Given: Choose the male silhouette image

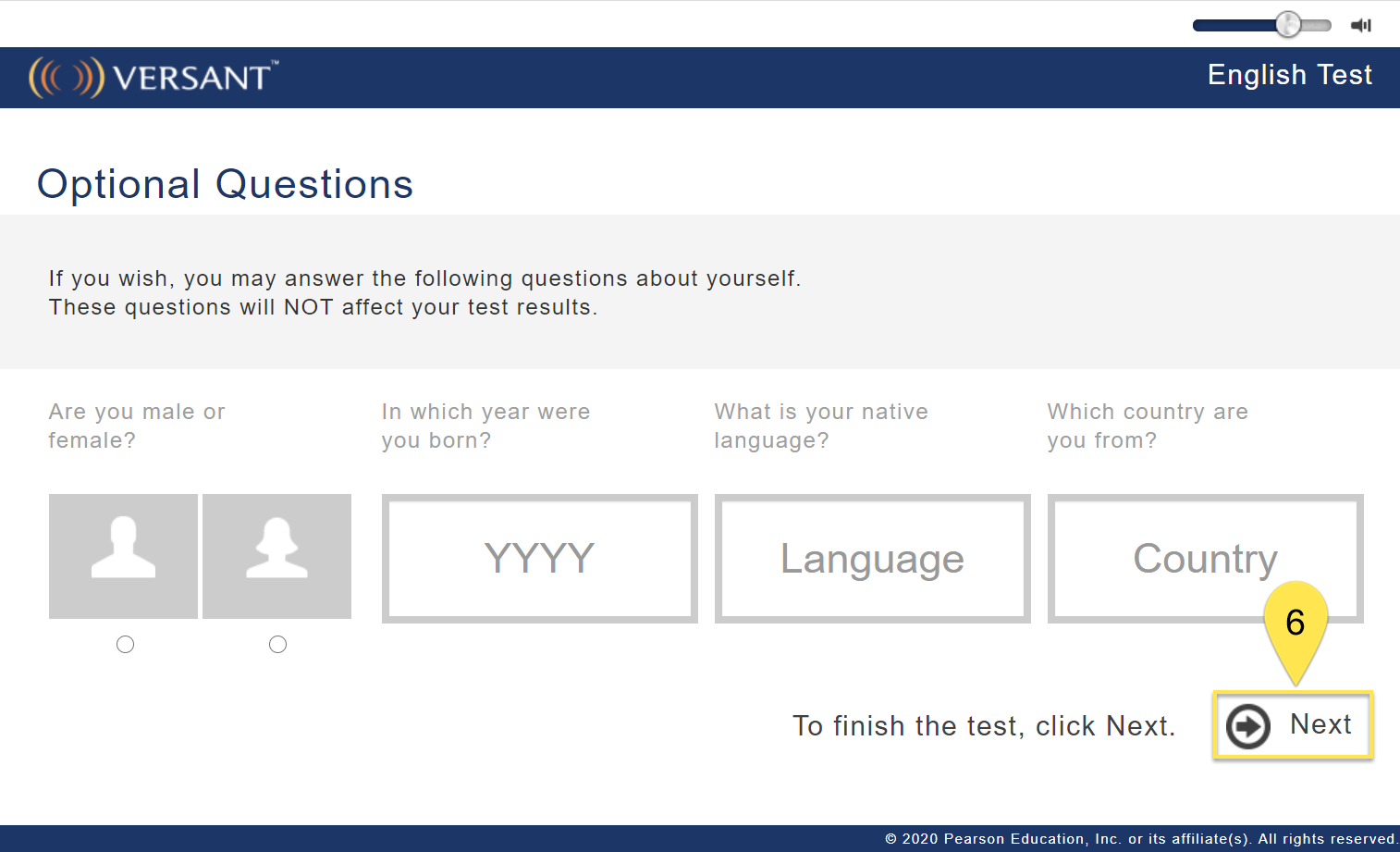Looking at the screenshot, I should click(123, 556).
